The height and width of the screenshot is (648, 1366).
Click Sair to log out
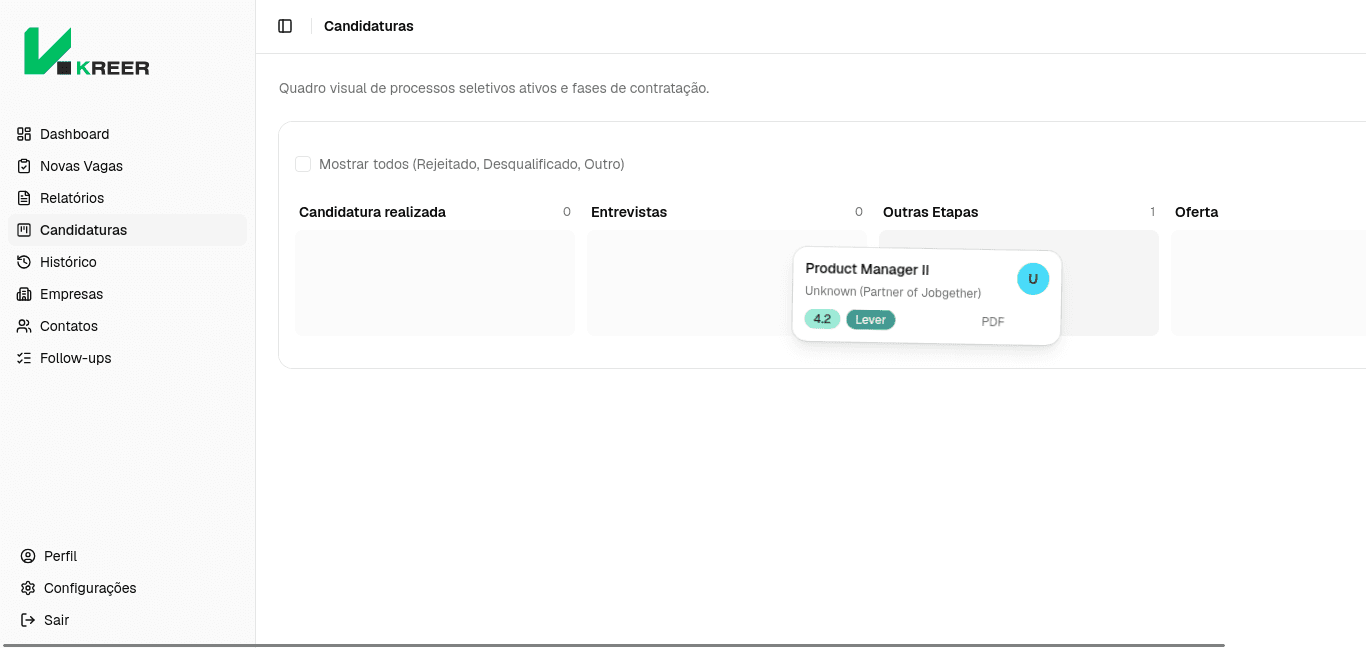tap(127, 620)
